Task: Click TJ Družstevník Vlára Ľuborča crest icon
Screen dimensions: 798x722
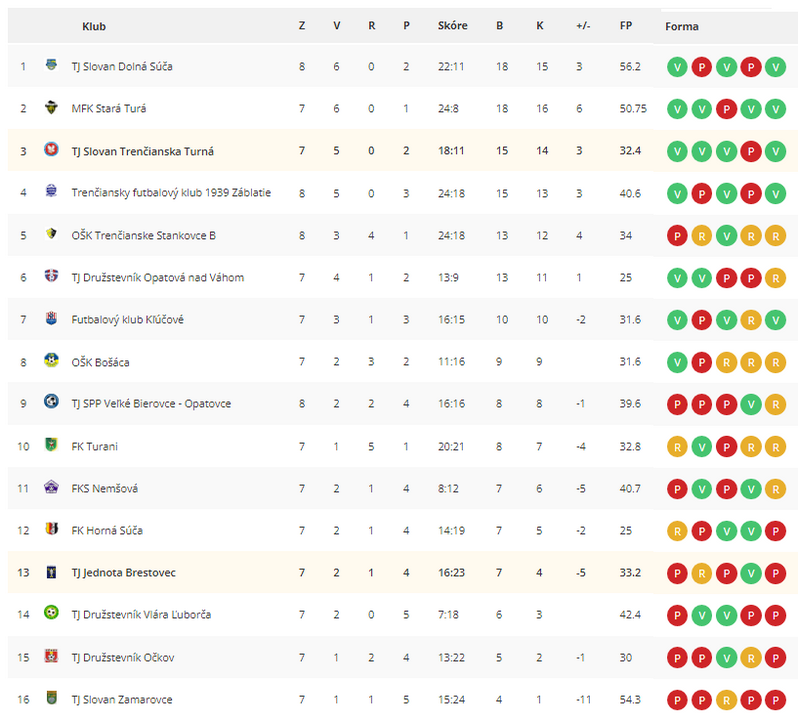Action: pyautogui.click(x=51, y=613)
